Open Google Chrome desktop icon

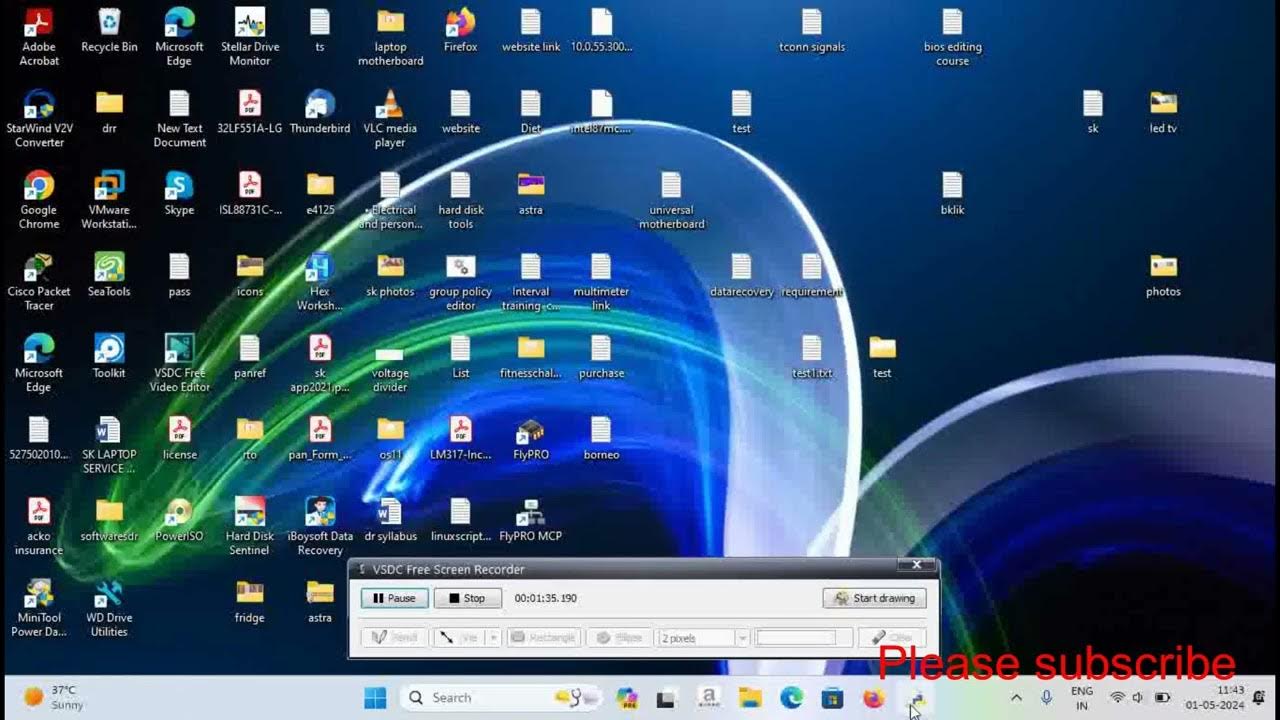pyautogui.click(x=39, y=200)
